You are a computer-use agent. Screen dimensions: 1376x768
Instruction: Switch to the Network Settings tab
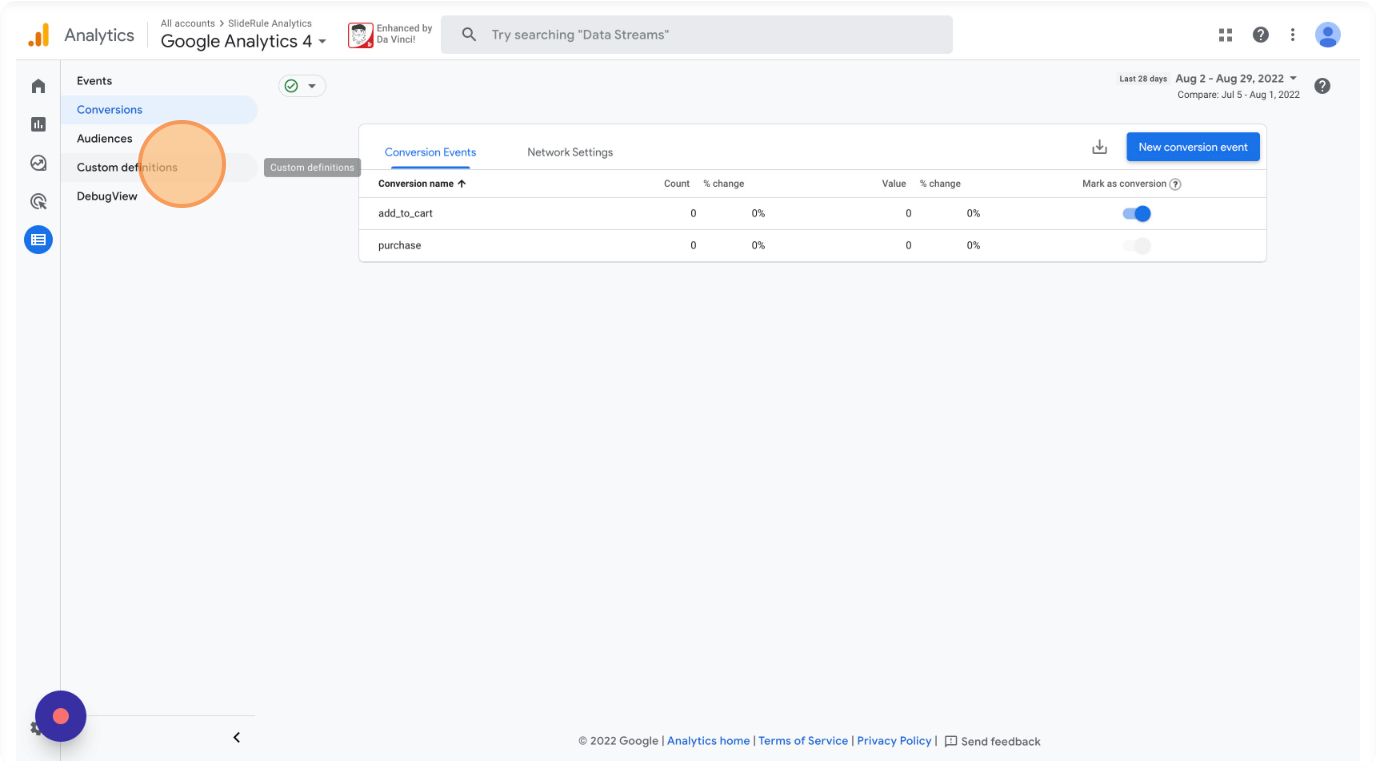click(570, 152)
